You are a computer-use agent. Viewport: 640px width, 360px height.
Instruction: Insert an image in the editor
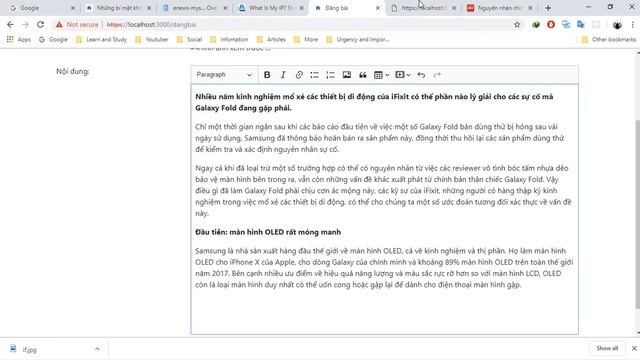(x=347, y=75)
